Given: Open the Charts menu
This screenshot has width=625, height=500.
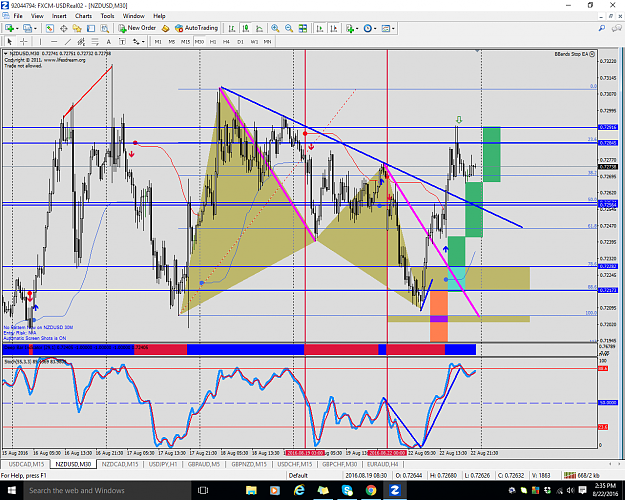Looking at the screenshot, I should [x=83, y=16].
